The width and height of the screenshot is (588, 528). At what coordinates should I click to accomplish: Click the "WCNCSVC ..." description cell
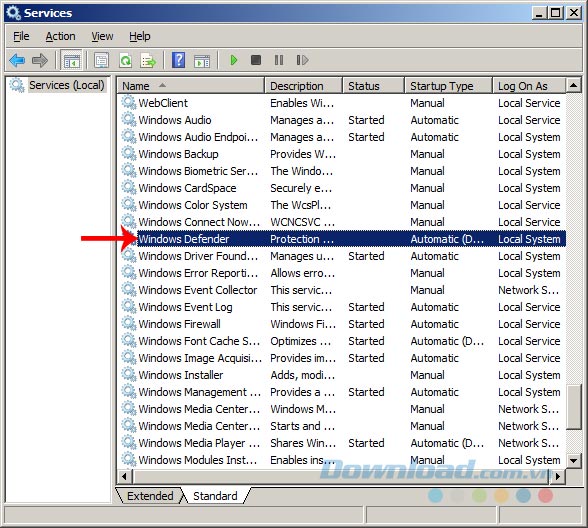[302, 222]
